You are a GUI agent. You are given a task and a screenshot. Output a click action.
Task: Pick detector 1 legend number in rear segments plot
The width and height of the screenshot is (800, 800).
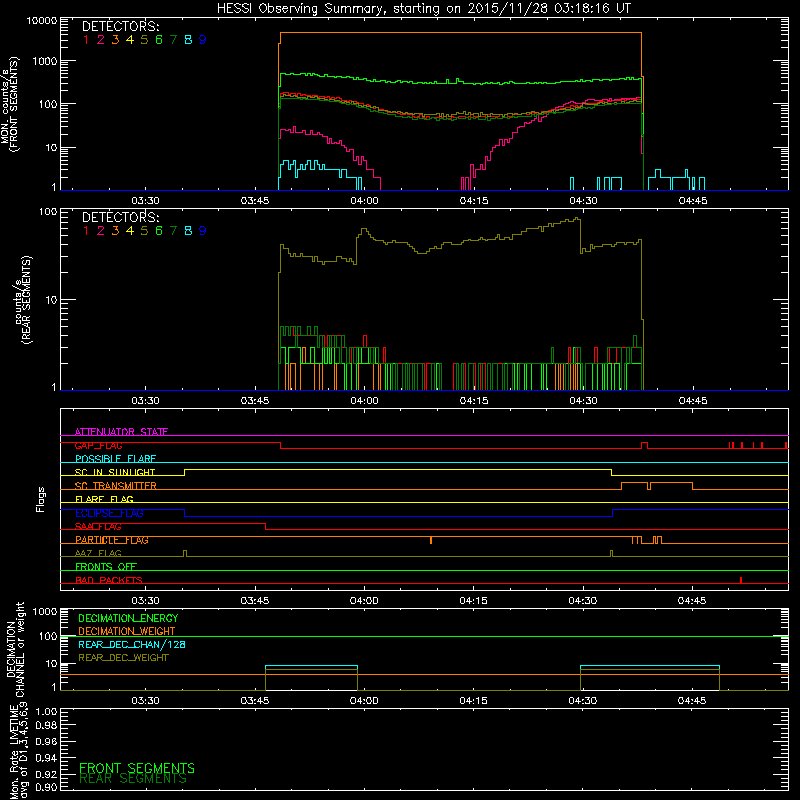[86, 231]
